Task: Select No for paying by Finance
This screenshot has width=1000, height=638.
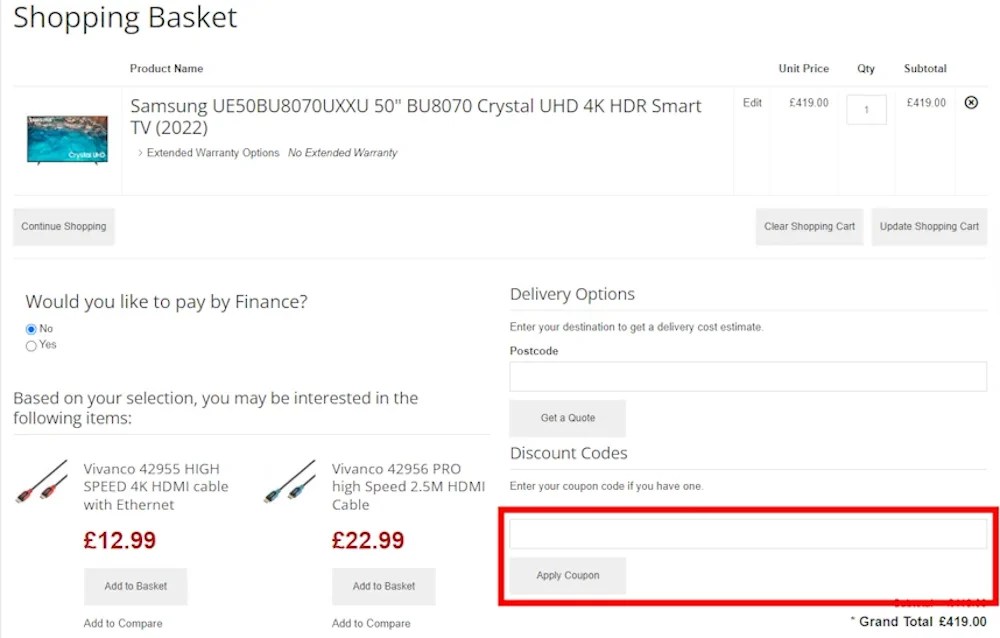Action: (x=31, y=328)
